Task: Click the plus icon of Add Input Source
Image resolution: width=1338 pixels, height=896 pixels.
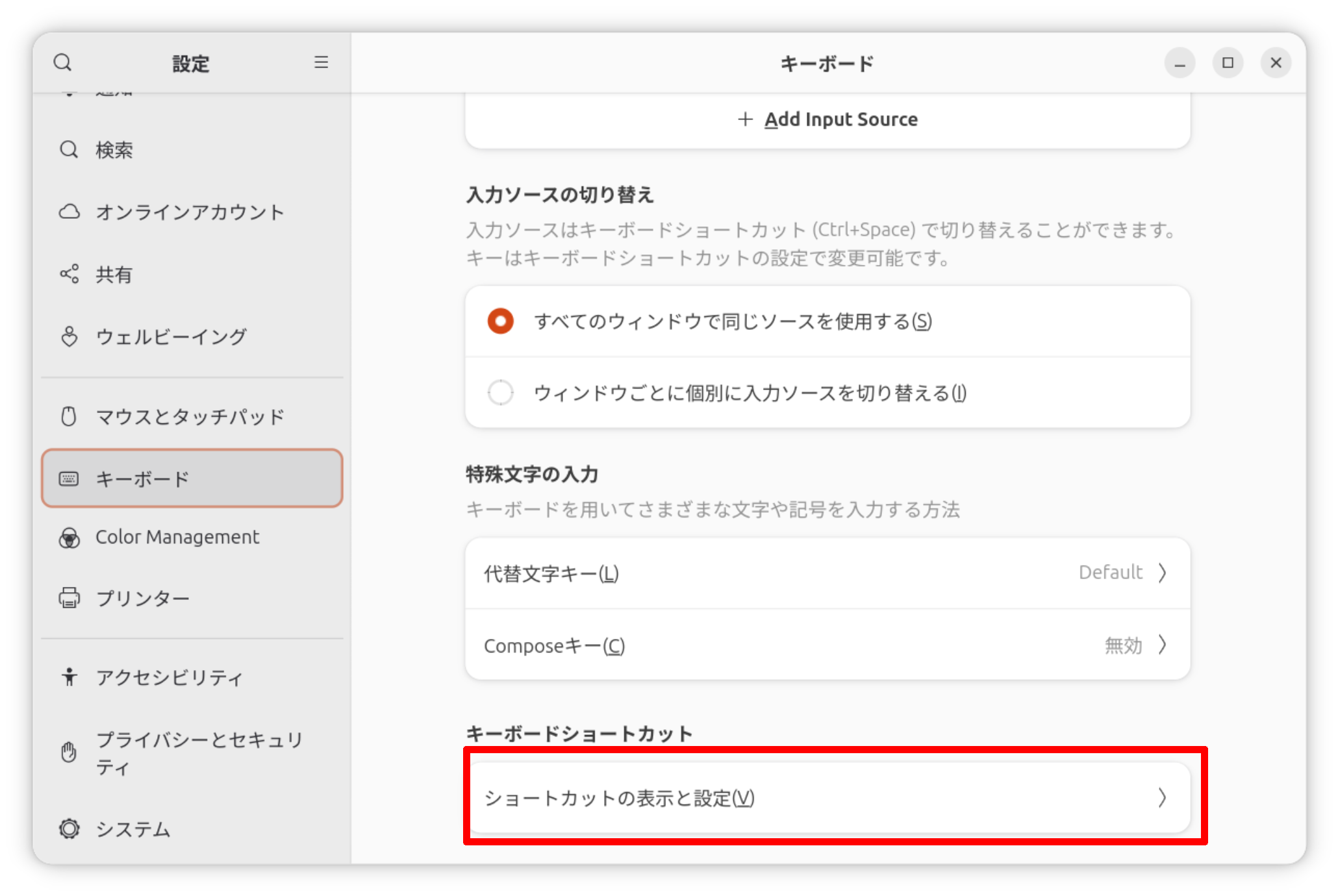Action: [745, 119]
